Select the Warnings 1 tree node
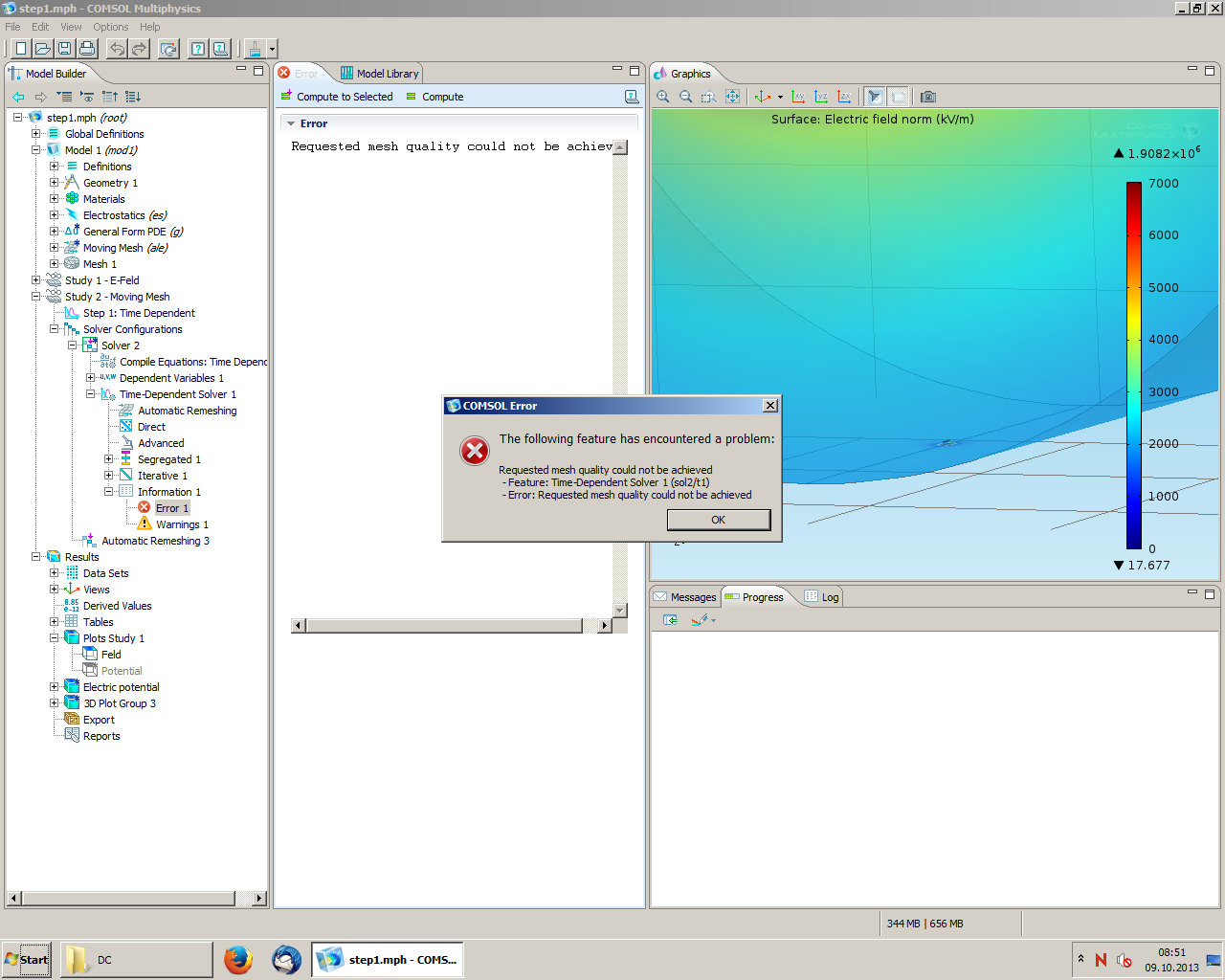 click(182, 524)
